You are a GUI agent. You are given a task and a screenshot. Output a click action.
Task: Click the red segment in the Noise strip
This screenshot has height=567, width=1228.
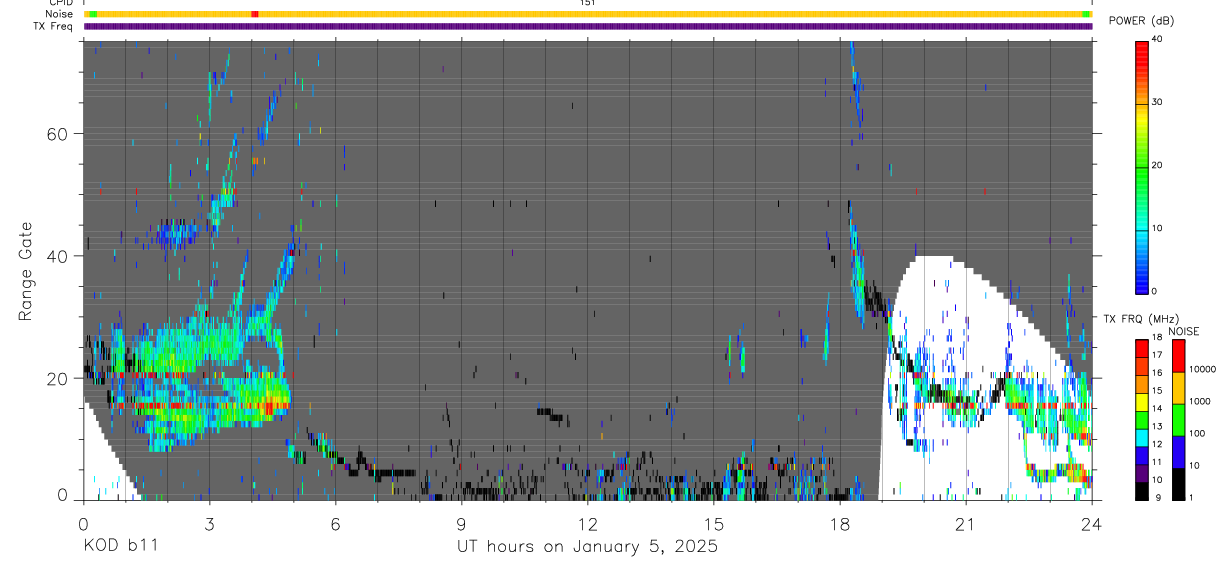255,14
